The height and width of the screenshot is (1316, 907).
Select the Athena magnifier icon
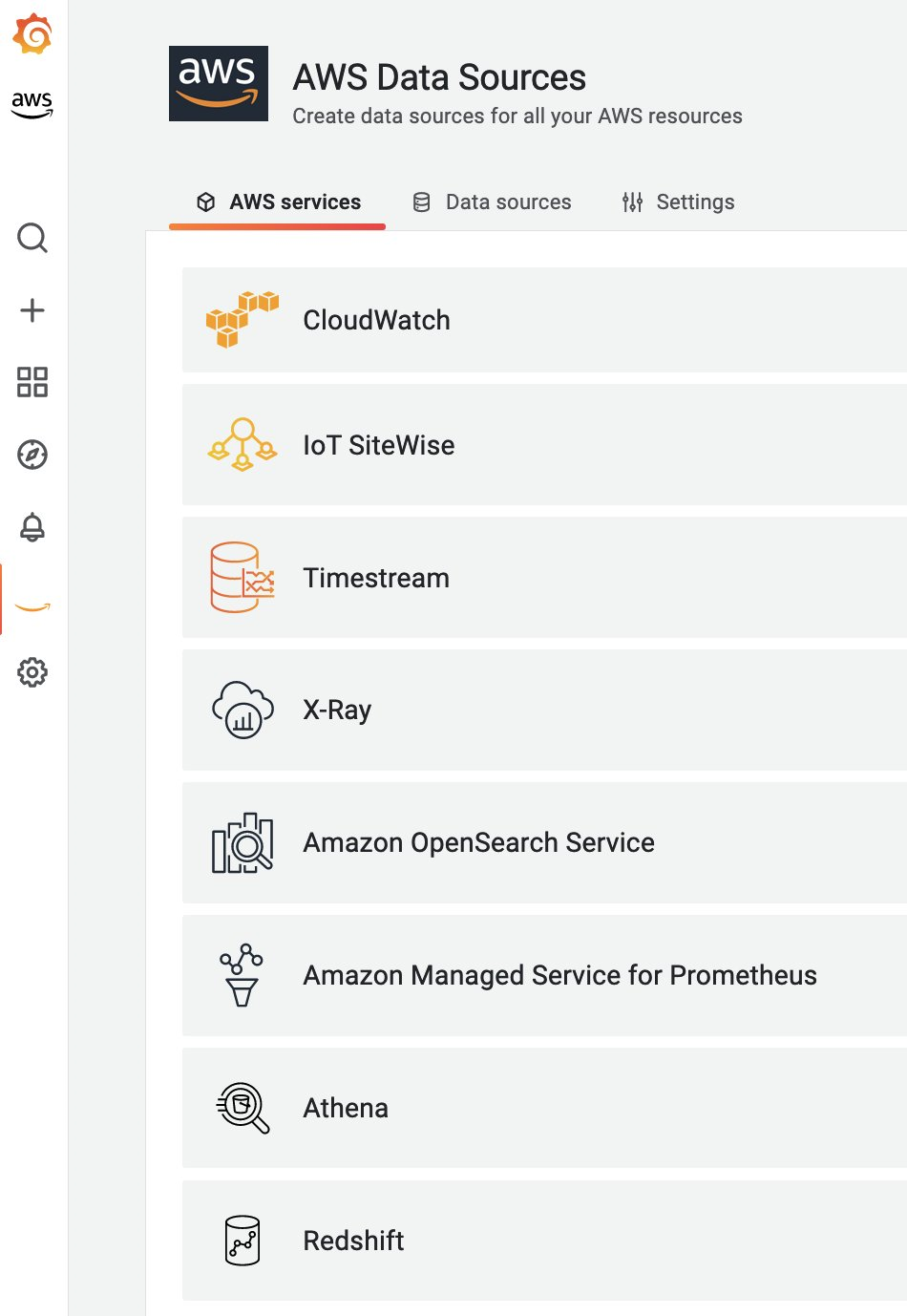click(x=241, y=1108)
